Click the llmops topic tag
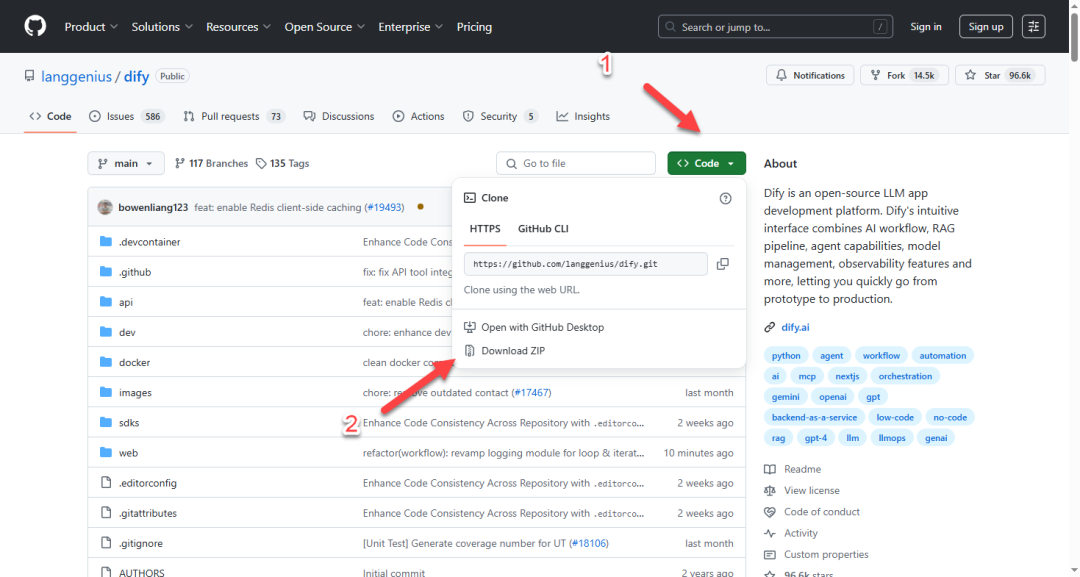1080x577 pixels. (x=892, y=438)
